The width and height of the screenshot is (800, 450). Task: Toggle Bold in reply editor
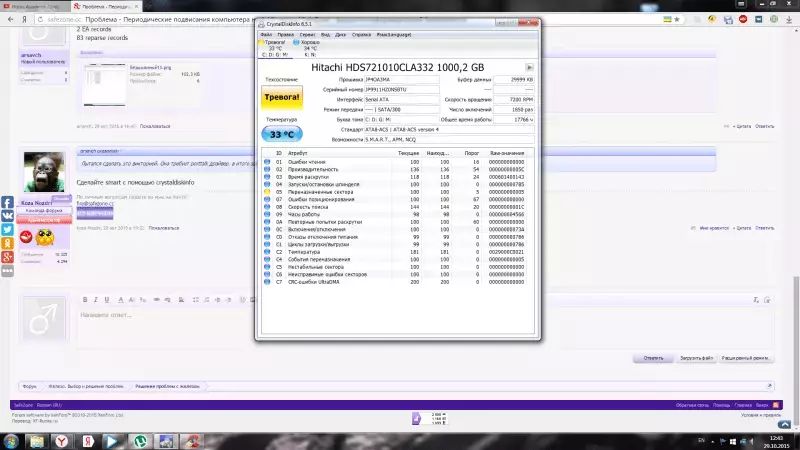coord(85,299)
